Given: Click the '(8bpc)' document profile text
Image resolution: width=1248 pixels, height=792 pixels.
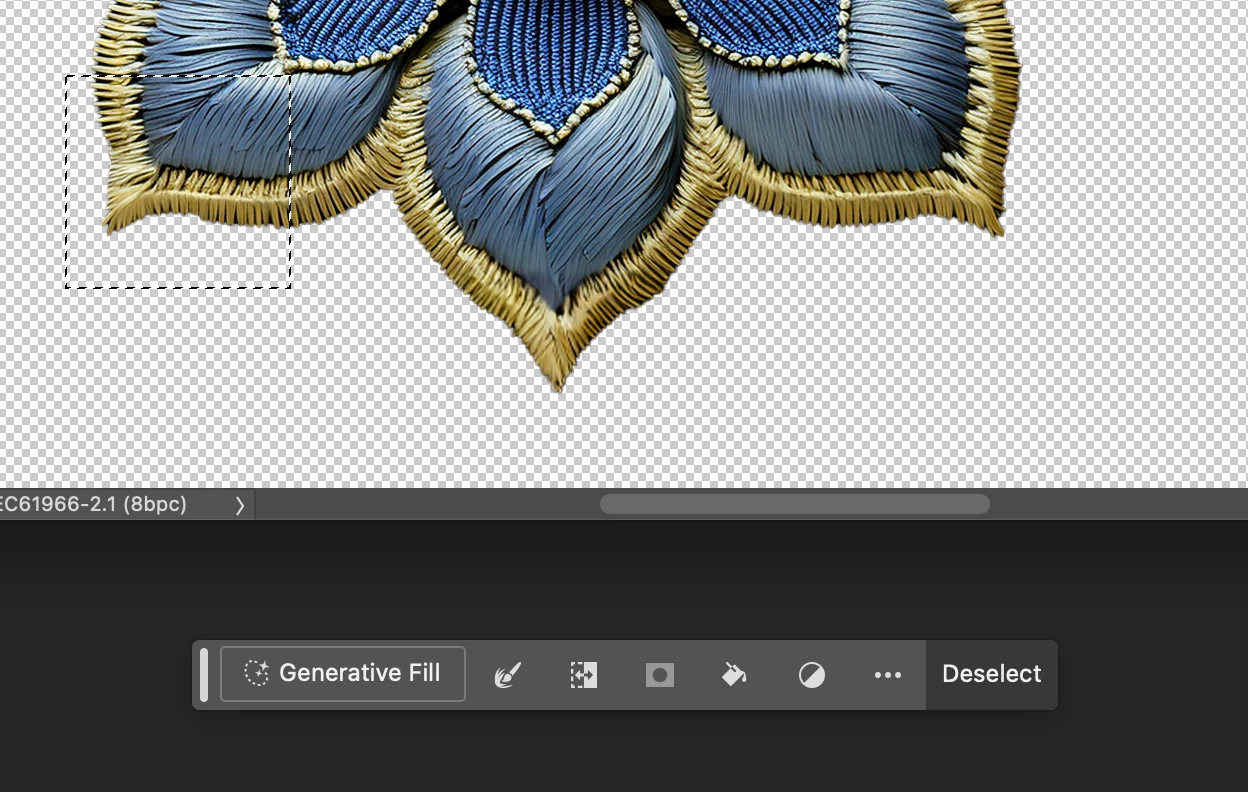Looking at the screenshot, I should 154,504.
